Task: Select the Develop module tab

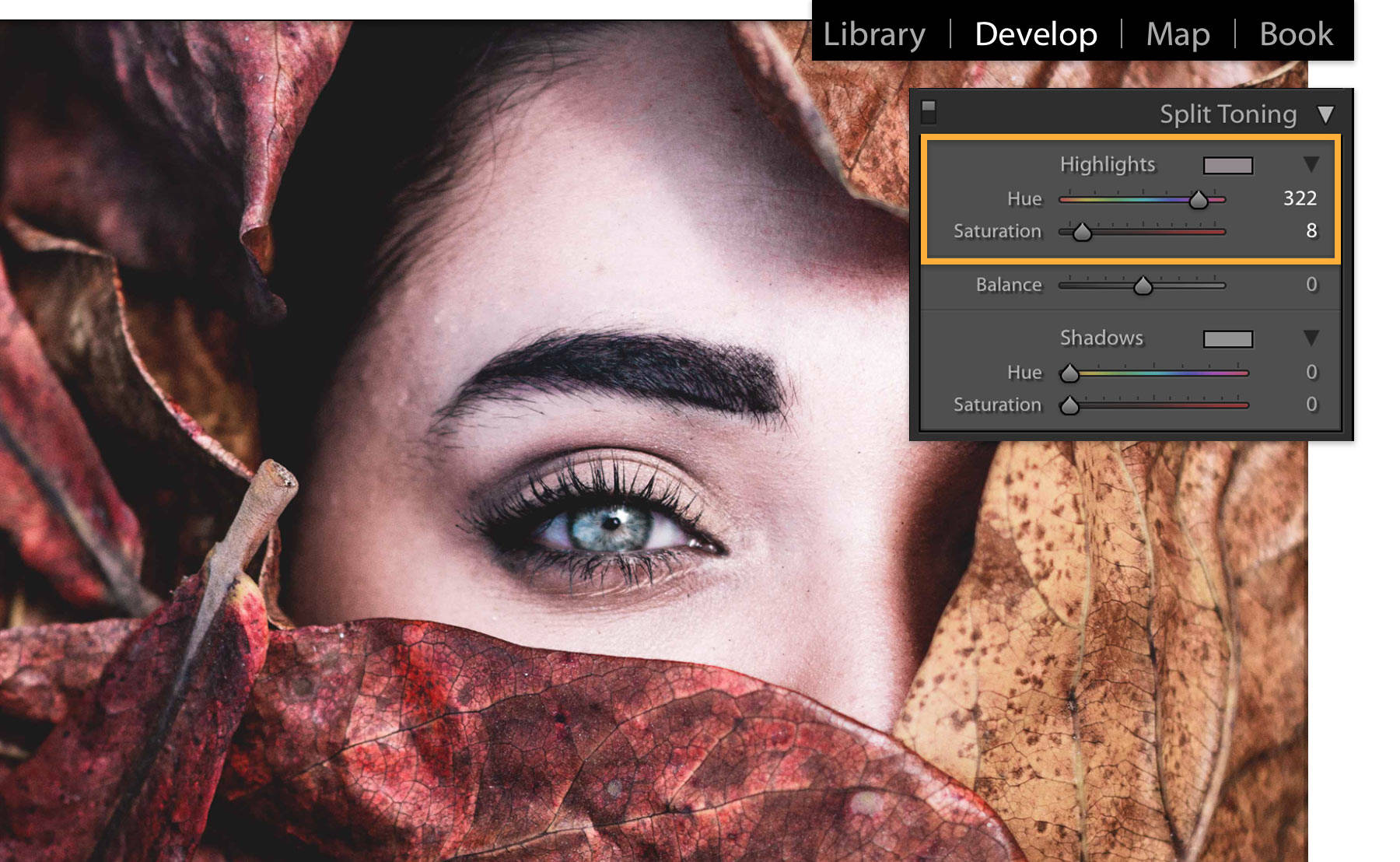Action: coord(1035,34)
